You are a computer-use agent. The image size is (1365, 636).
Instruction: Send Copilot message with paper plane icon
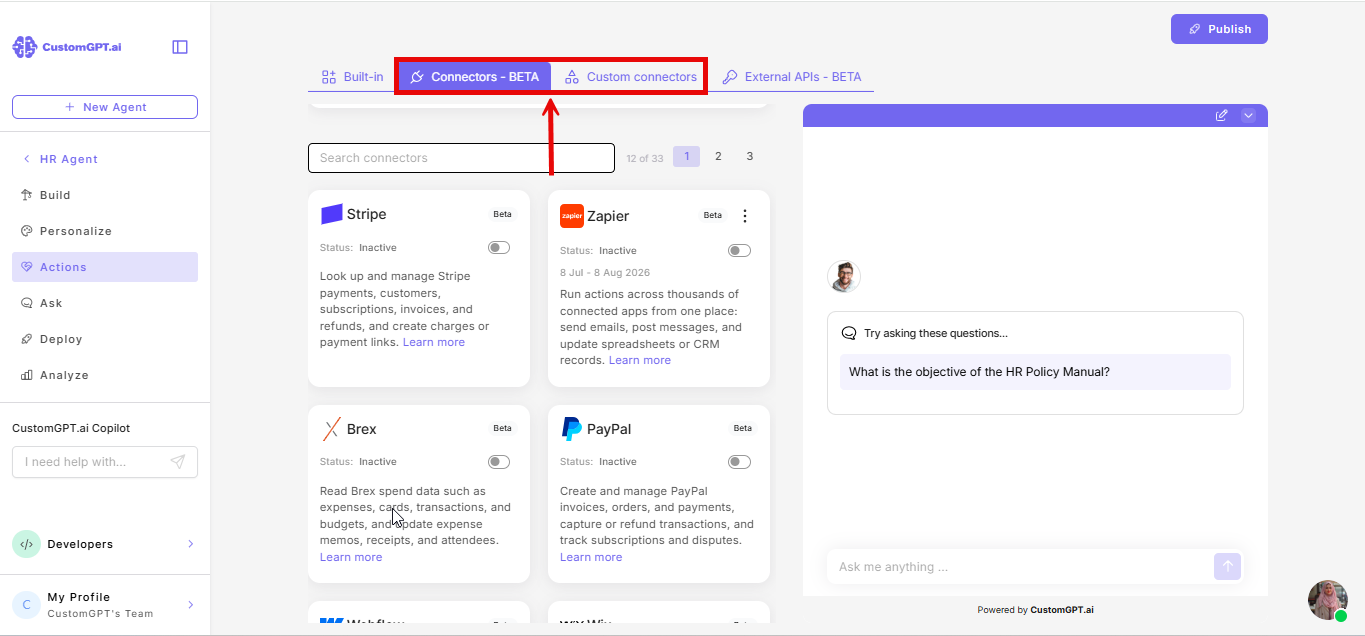pyautogui.click(x=178, y=462)
